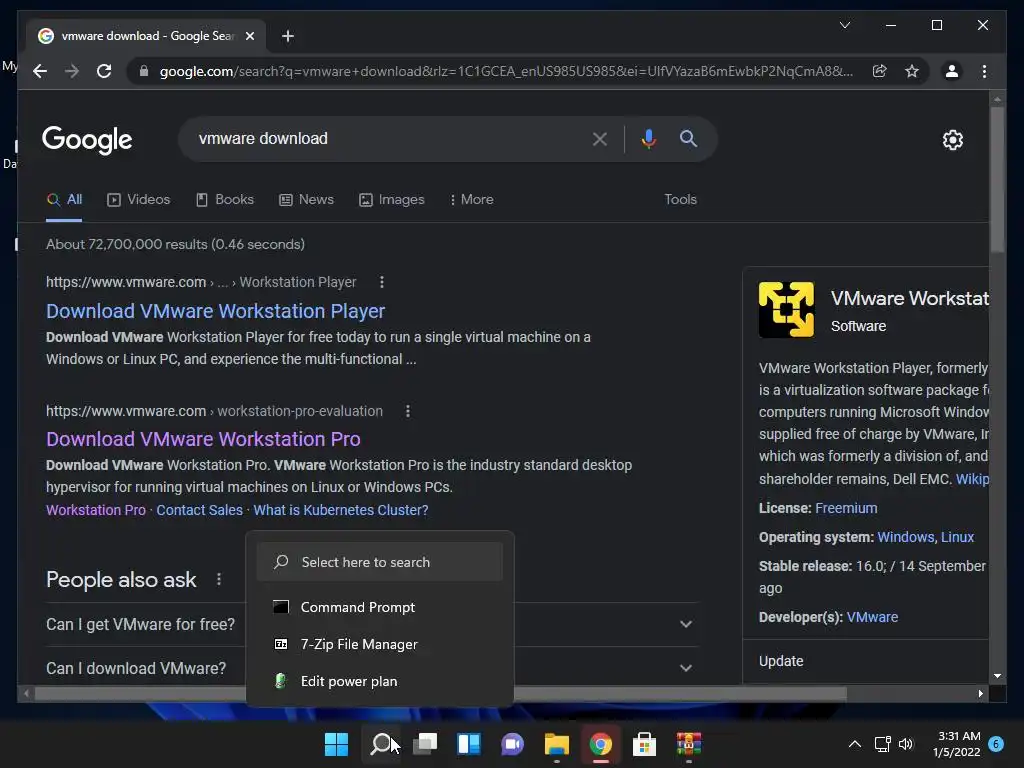Viewport: 1024px width, 768px height.
Task: Open Command Prompt from search flyout
Action: click(x=379, y=607)
